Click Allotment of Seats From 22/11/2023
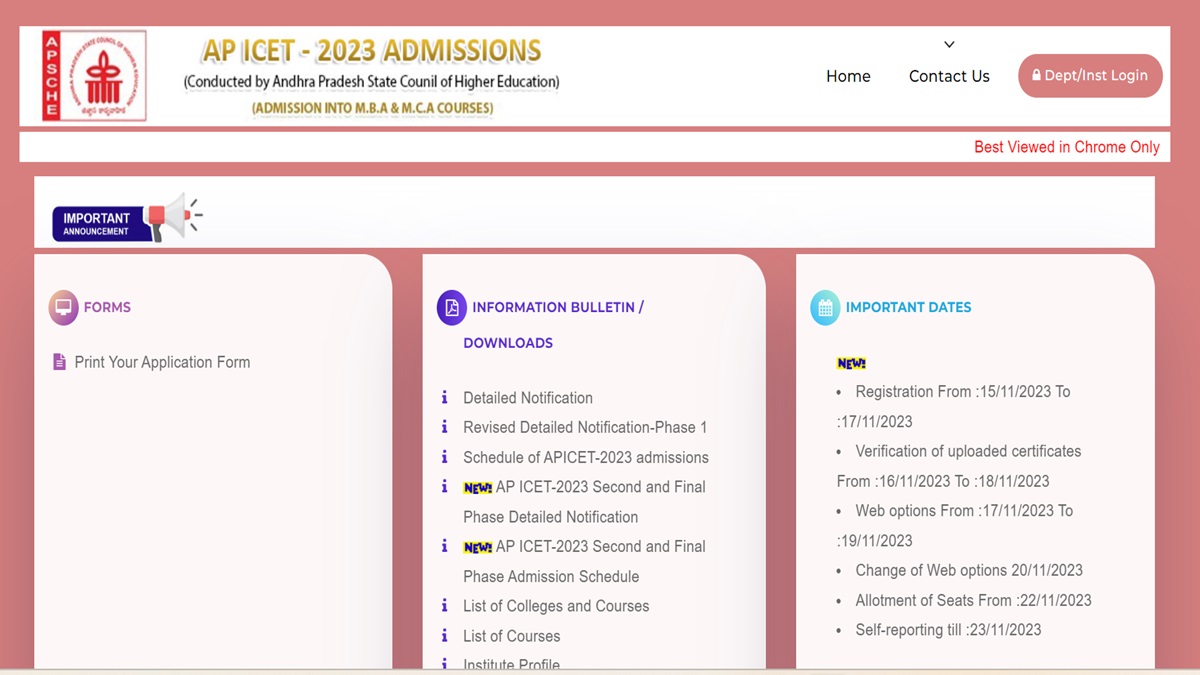The height and width of the screenshot is (675, 1200). [x=973, y=600]
